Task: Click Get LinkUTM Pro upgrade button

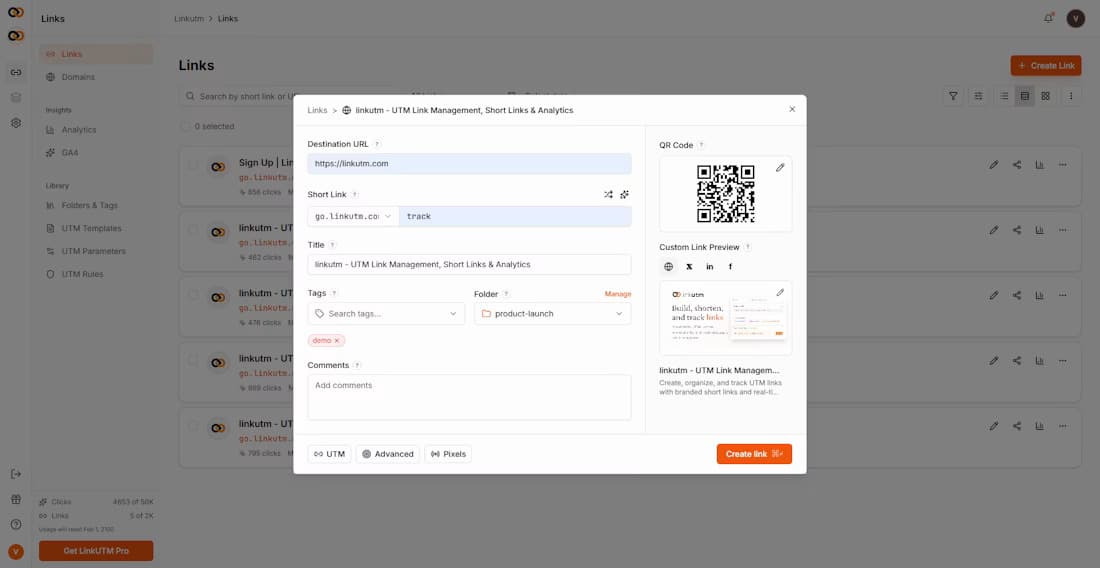Action: (96, 550)
